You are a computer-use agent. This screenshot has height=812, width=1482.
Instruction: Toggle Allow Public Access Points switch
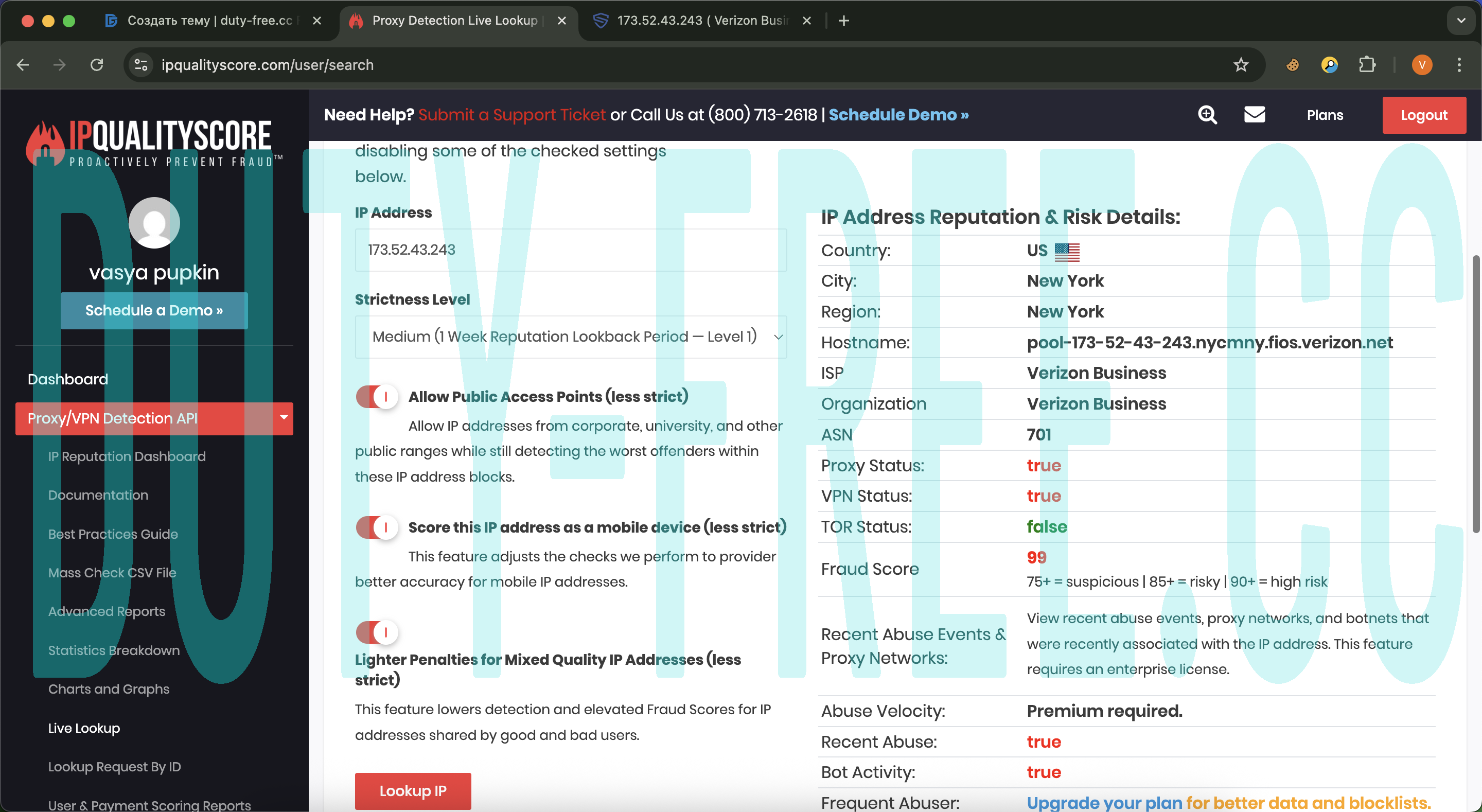pos(377,397)
